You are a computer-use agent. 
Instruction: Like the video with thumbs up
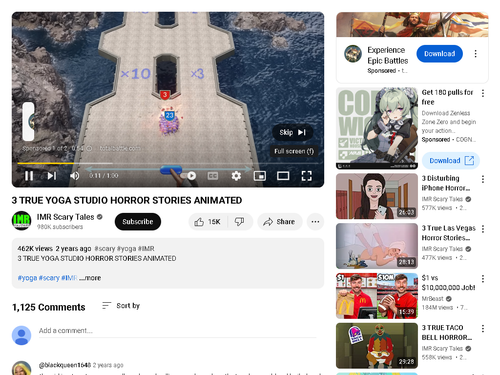(208, 222)
